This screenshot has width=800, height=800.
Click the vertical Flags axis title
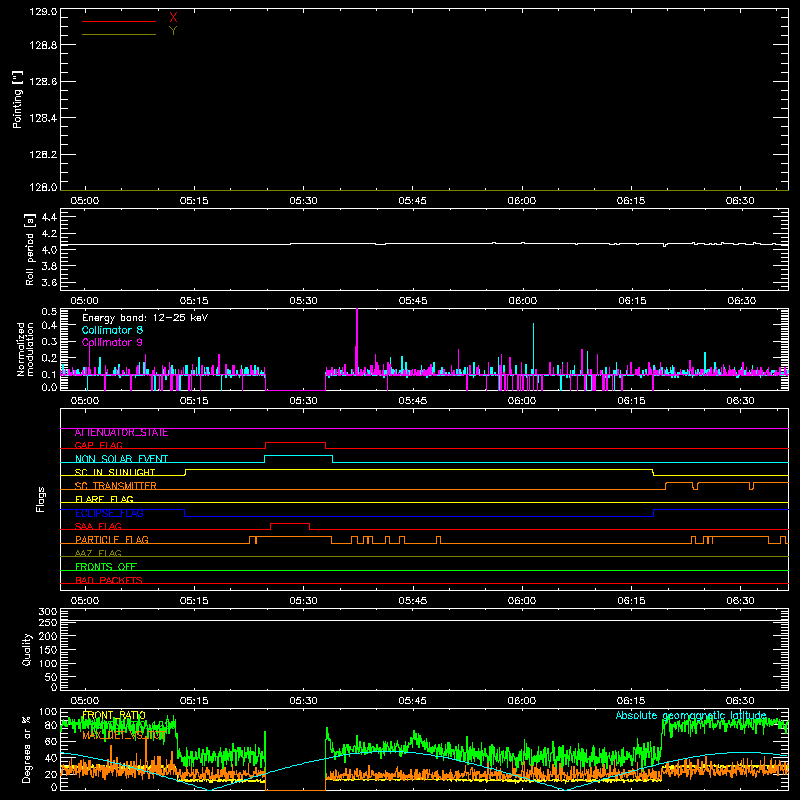click(x=41, y=499)
